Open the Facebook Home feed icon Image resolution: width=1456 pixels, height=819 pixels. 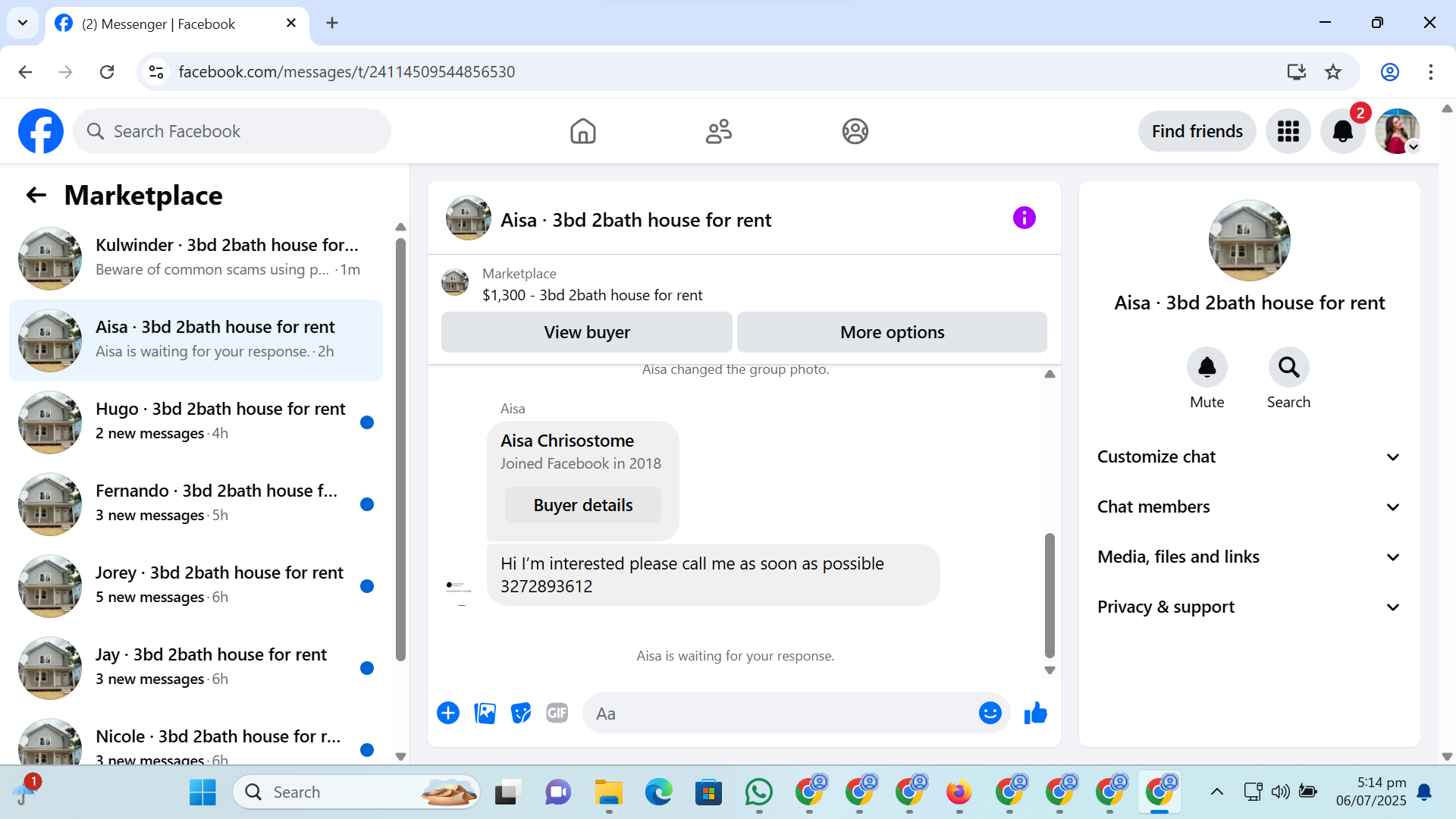click(582, 131)
